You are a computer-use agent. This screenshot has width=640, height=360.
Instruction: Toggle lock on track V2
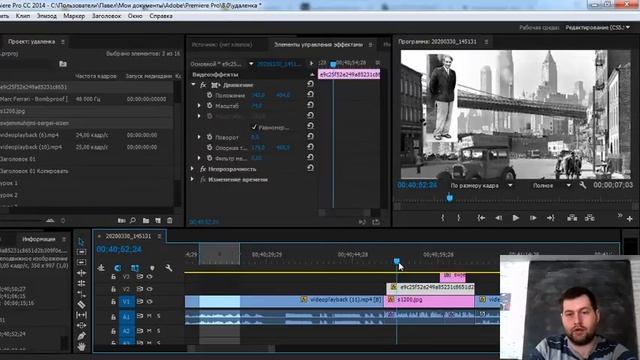coord(113,289)
